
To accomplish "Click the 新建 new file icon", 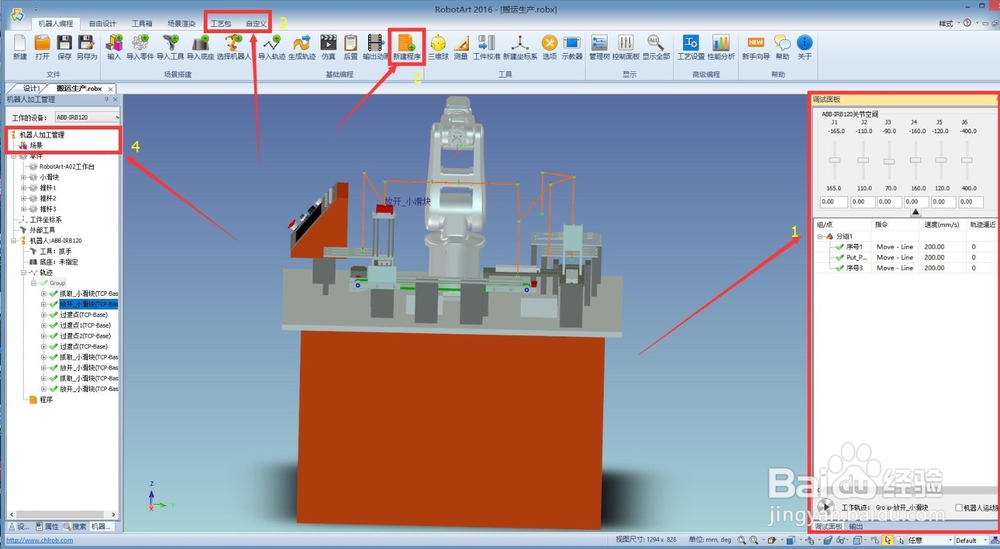I will click(x=20, y=47).
